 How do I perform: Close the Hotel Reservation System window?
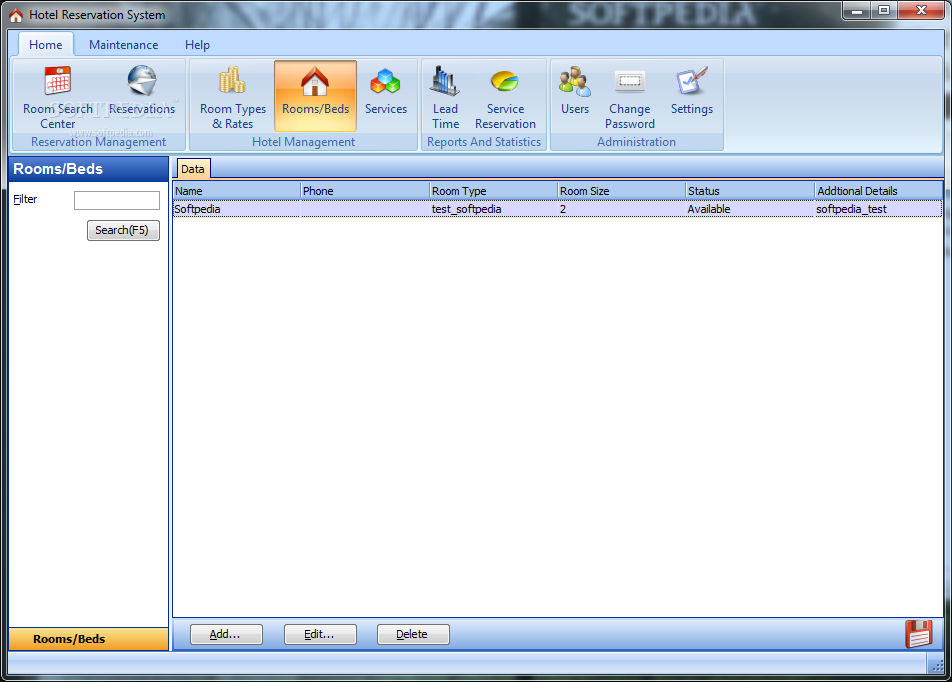(921, 10)
